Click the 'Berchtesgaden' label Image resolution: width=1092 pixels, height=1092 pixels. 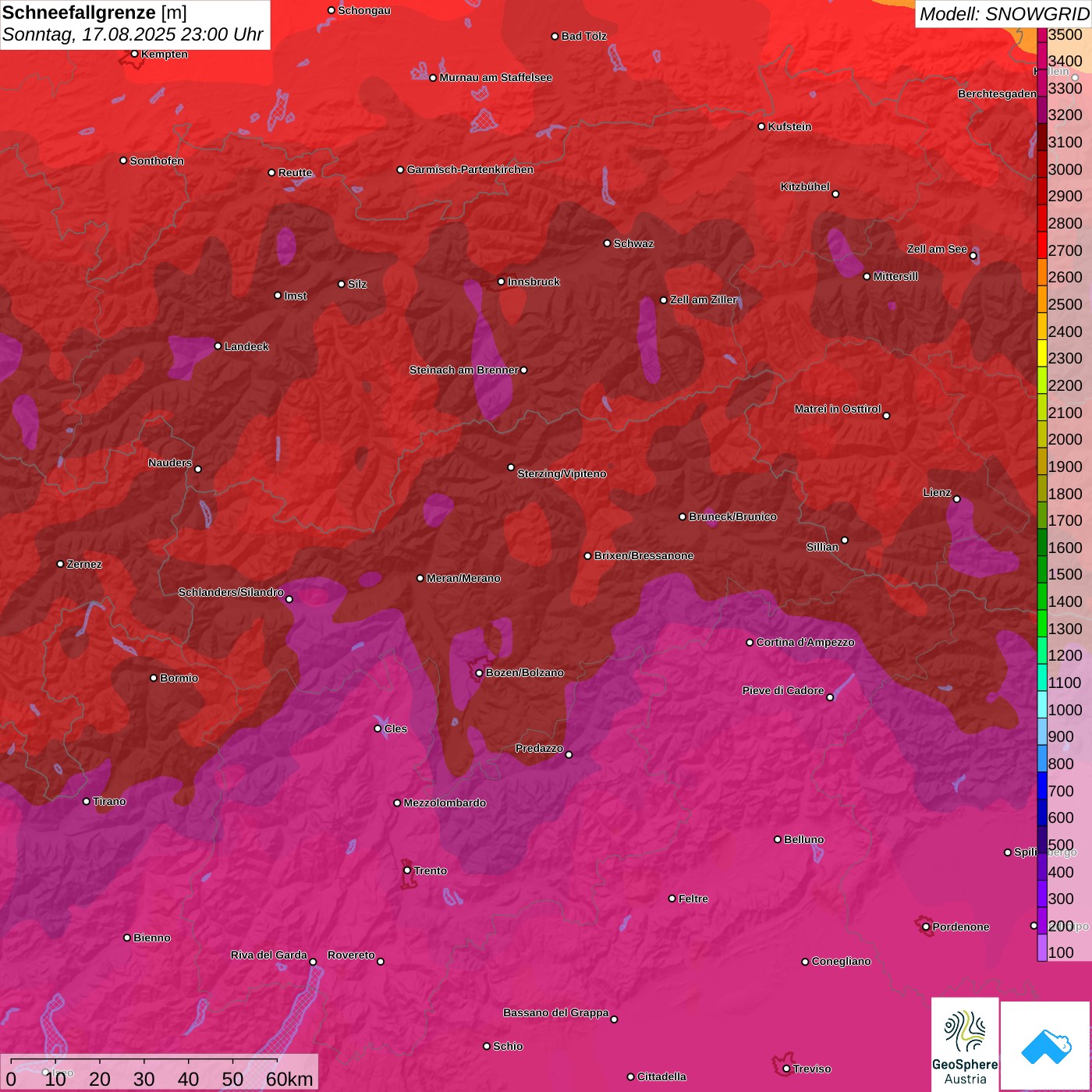coord(997,94)
